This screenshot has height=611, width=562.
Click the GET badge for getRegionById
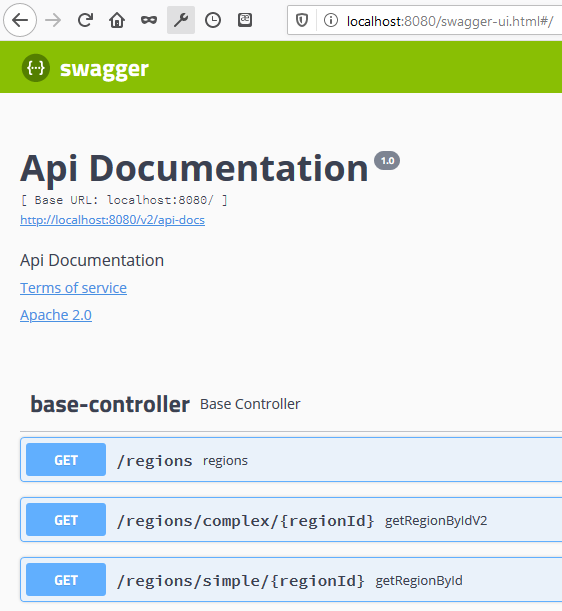point(66,580)
